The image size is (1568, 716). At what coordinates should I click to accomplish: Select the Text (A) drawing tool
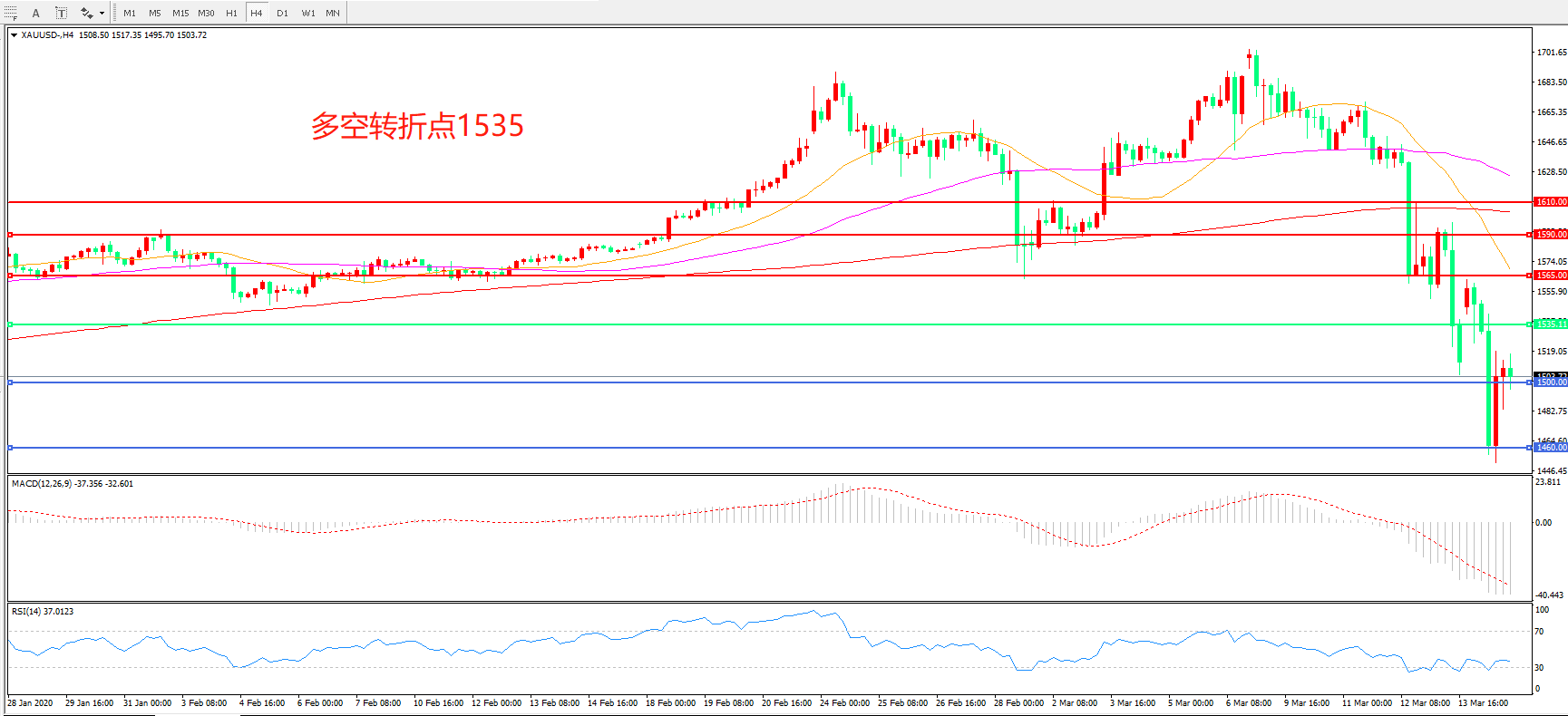(x=36, y=13)
